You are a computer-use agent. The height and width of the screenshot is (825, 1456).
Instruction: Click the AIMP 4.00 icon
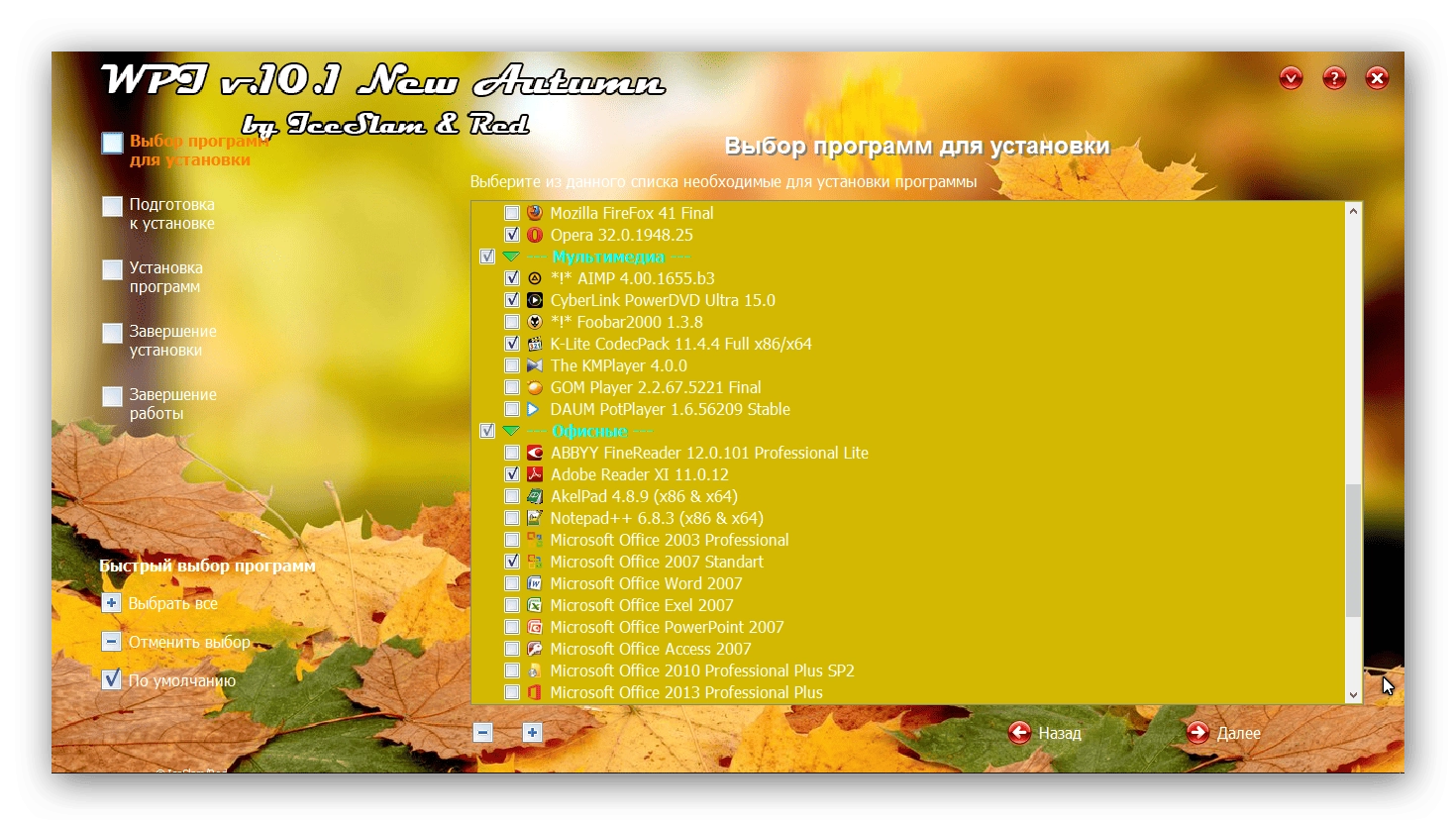pyautogui.click(x=535, y=278)
